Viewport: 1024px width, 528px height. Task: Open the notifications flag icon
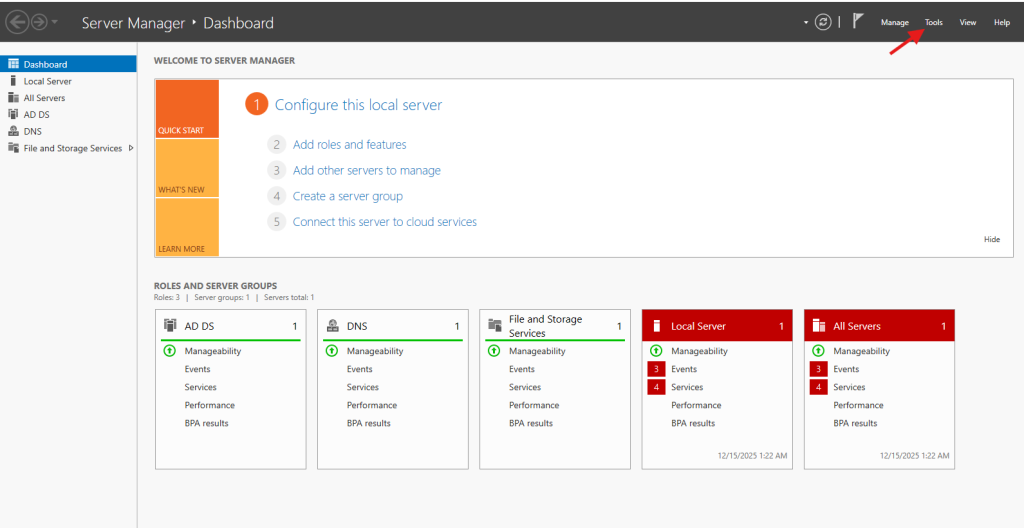(858, 21)
